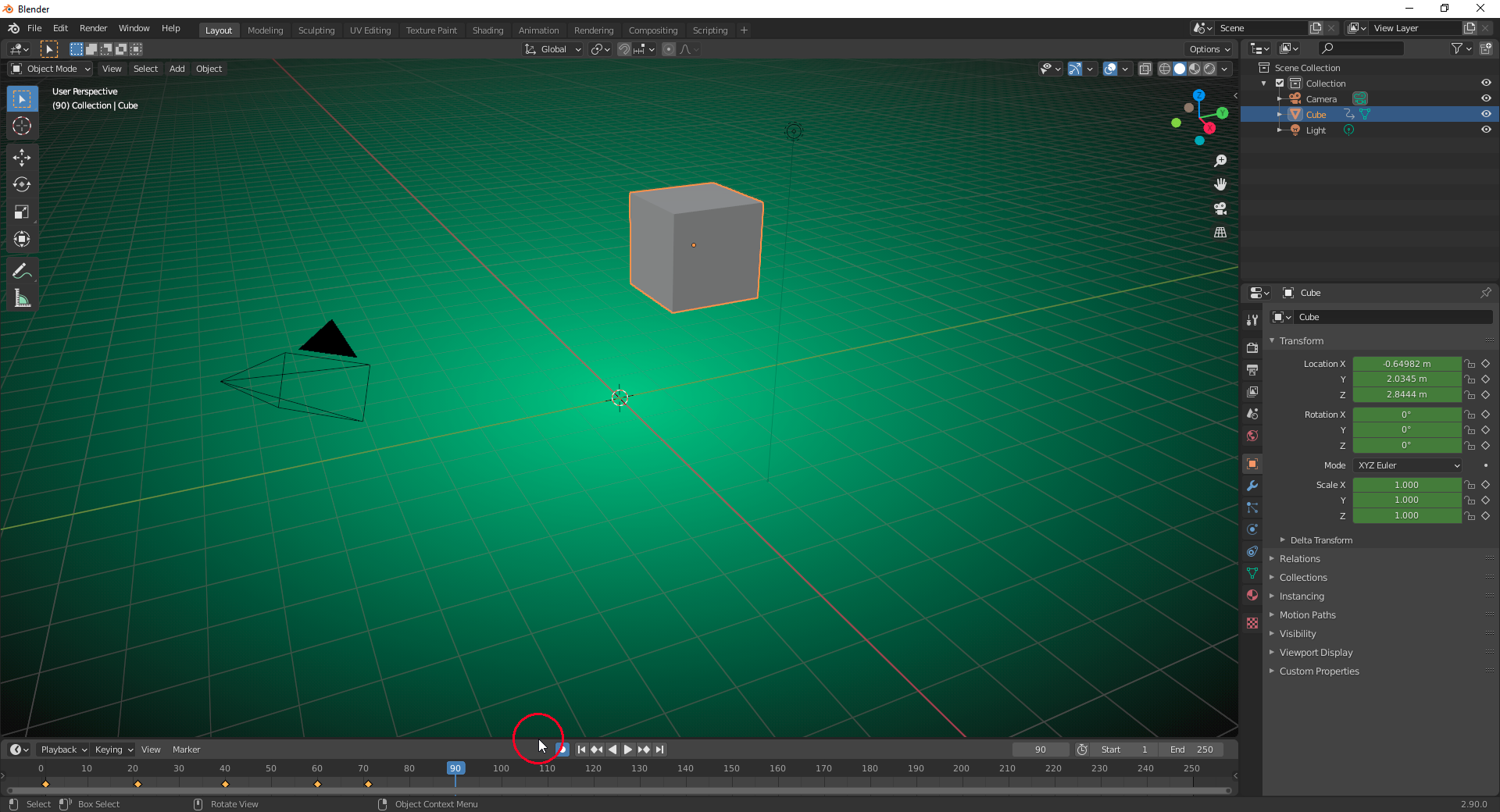
Task: Open the World properties tab
Action: [x=1252, y=436]
